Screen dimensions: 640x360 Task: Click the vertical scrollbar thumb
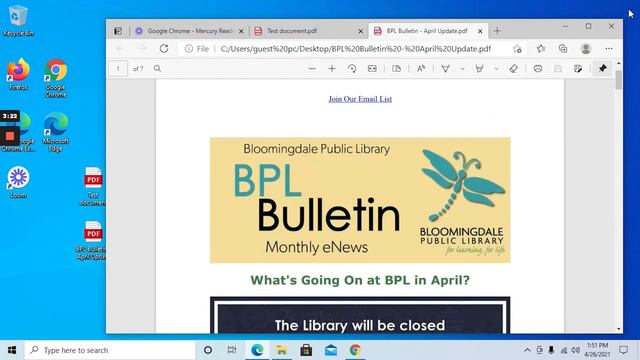click(618, 79)
